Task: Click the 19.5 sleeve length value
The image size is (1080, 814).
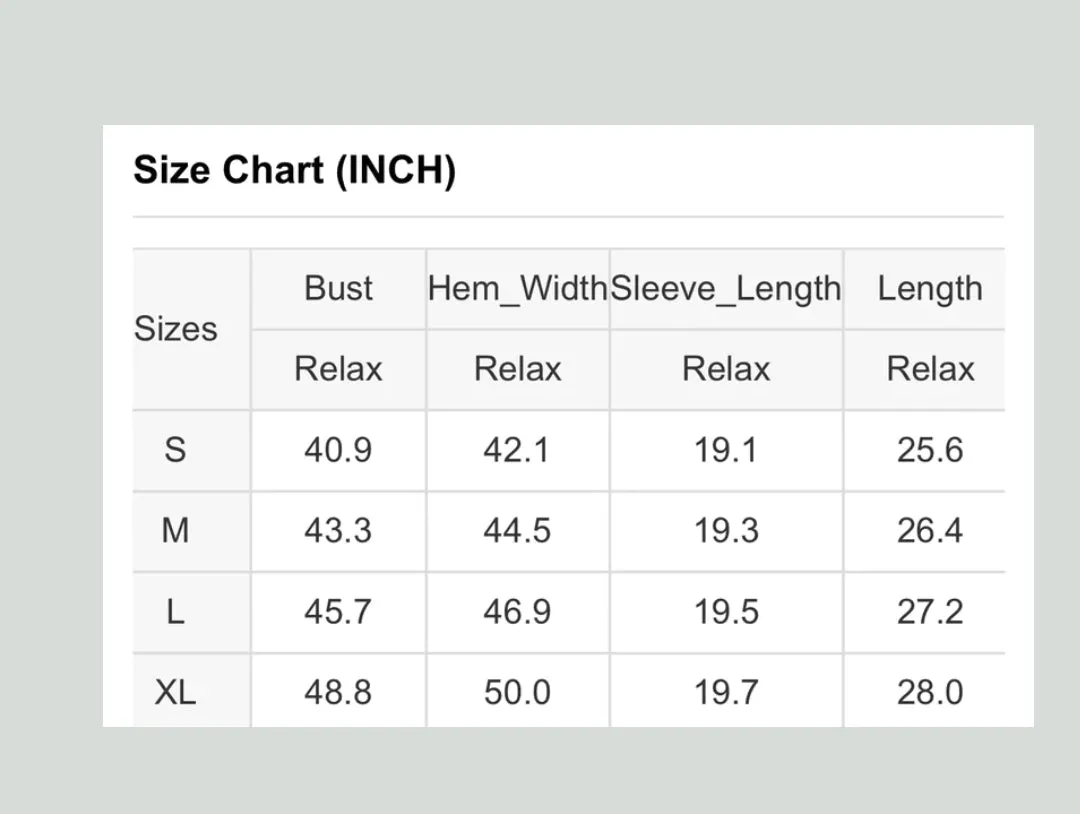Action: (x=726, y=612)
